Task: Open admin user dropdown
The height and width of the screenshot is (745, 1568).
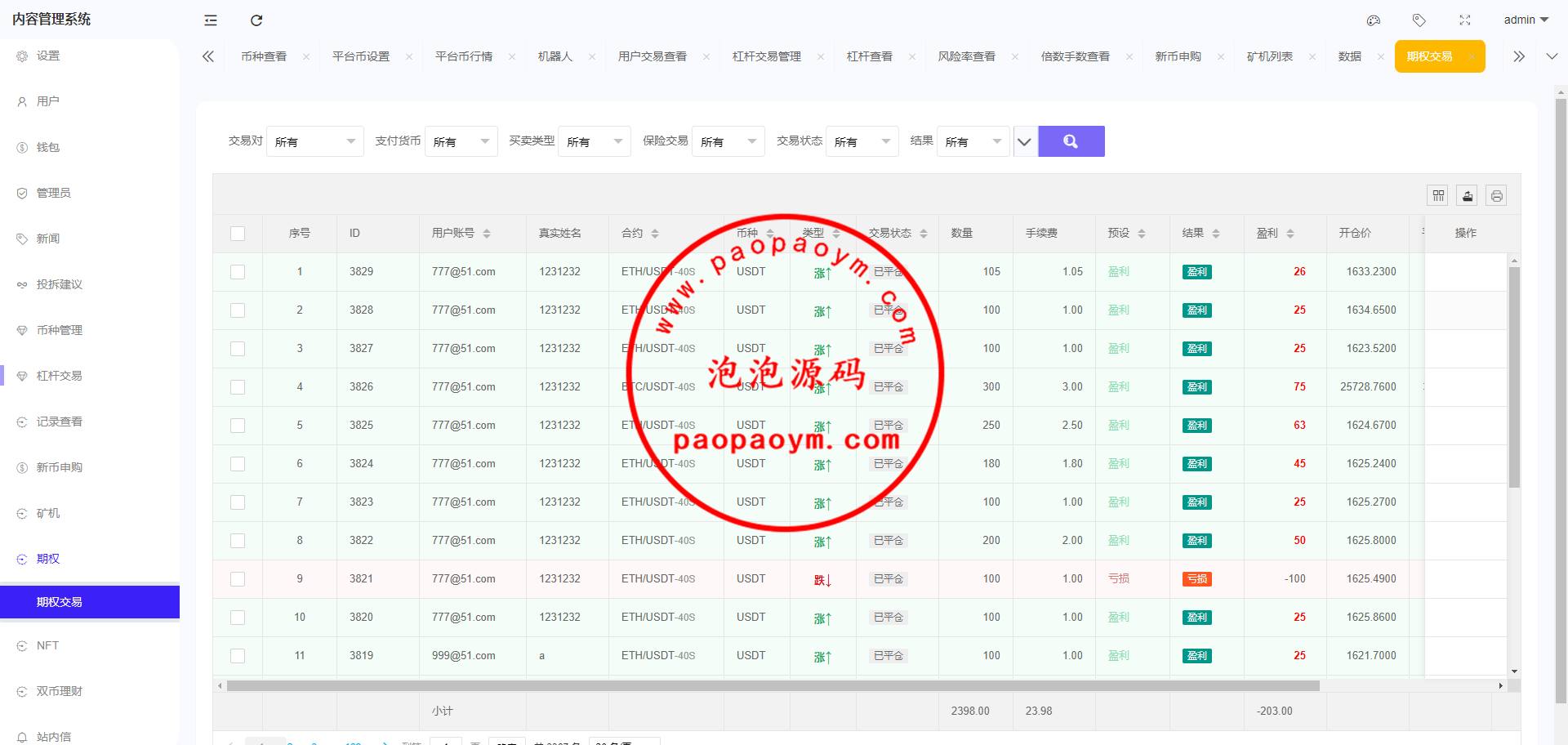Action: tap(1526, 20)
